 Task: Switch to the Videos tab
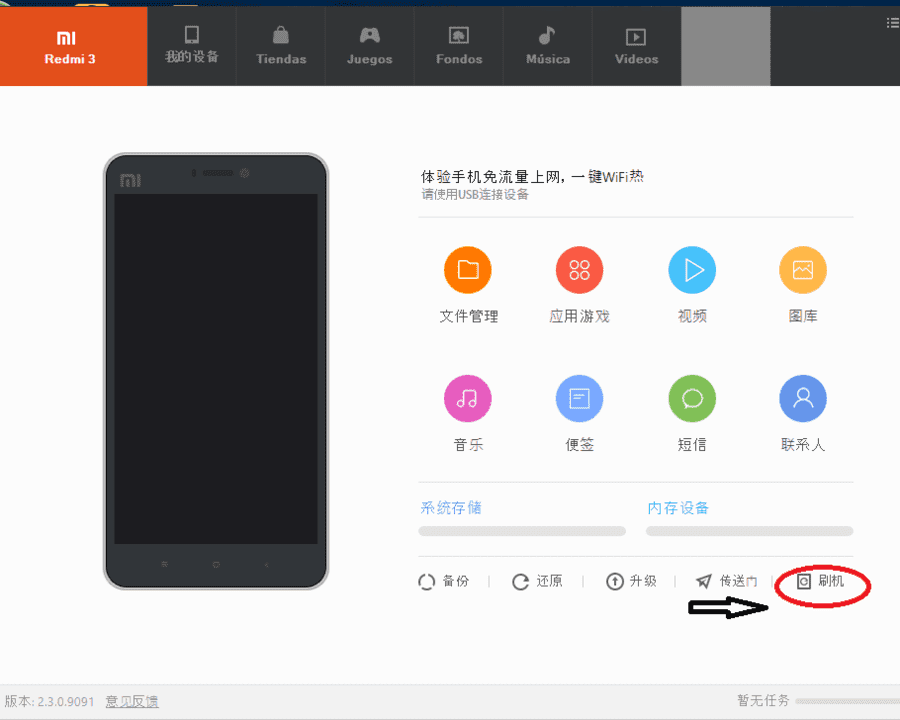pos(637,47)
